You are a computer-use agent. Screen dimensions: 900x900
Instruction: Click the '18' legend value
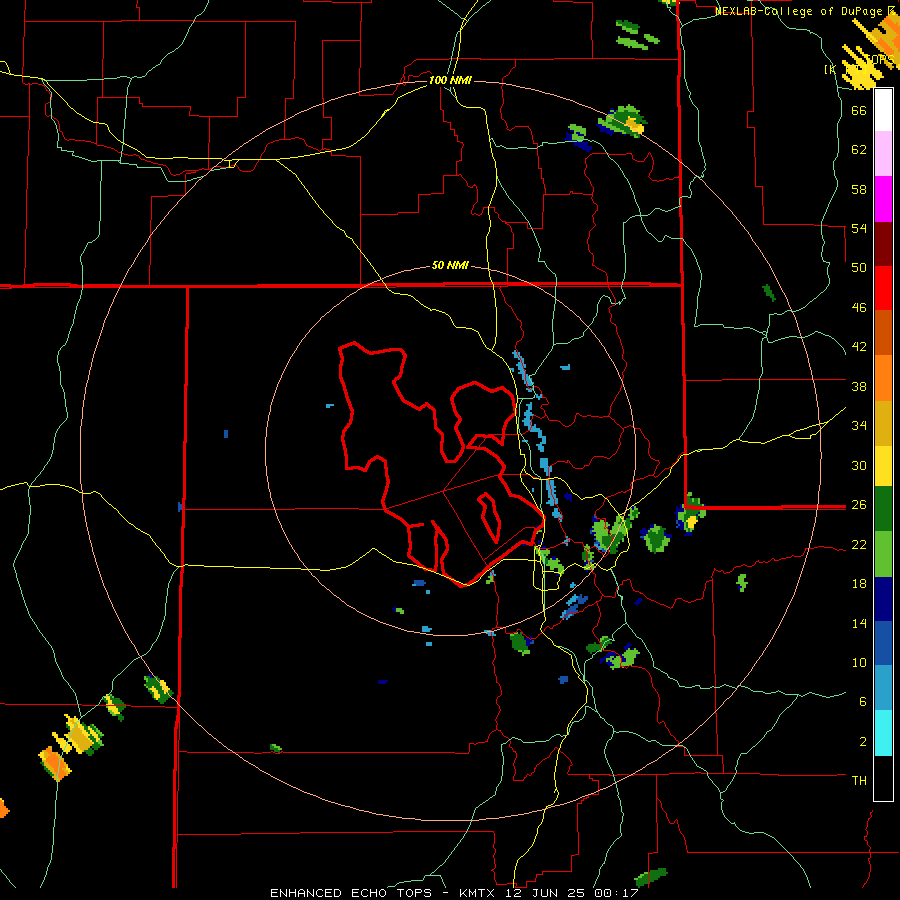tap(859, 584)
